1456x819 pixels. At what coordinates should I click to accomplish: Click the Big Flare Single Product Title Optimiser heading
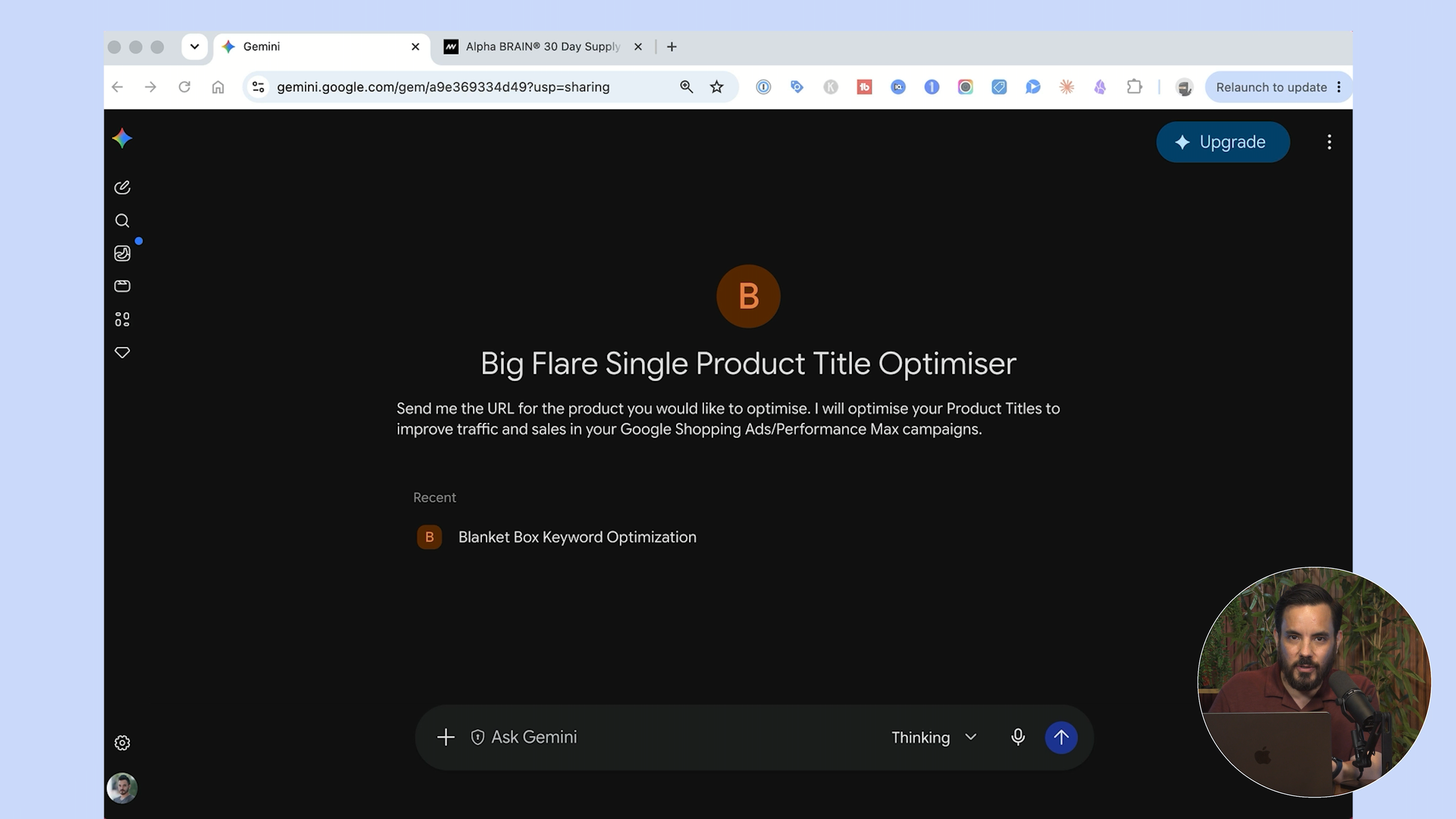click(748, 363)
